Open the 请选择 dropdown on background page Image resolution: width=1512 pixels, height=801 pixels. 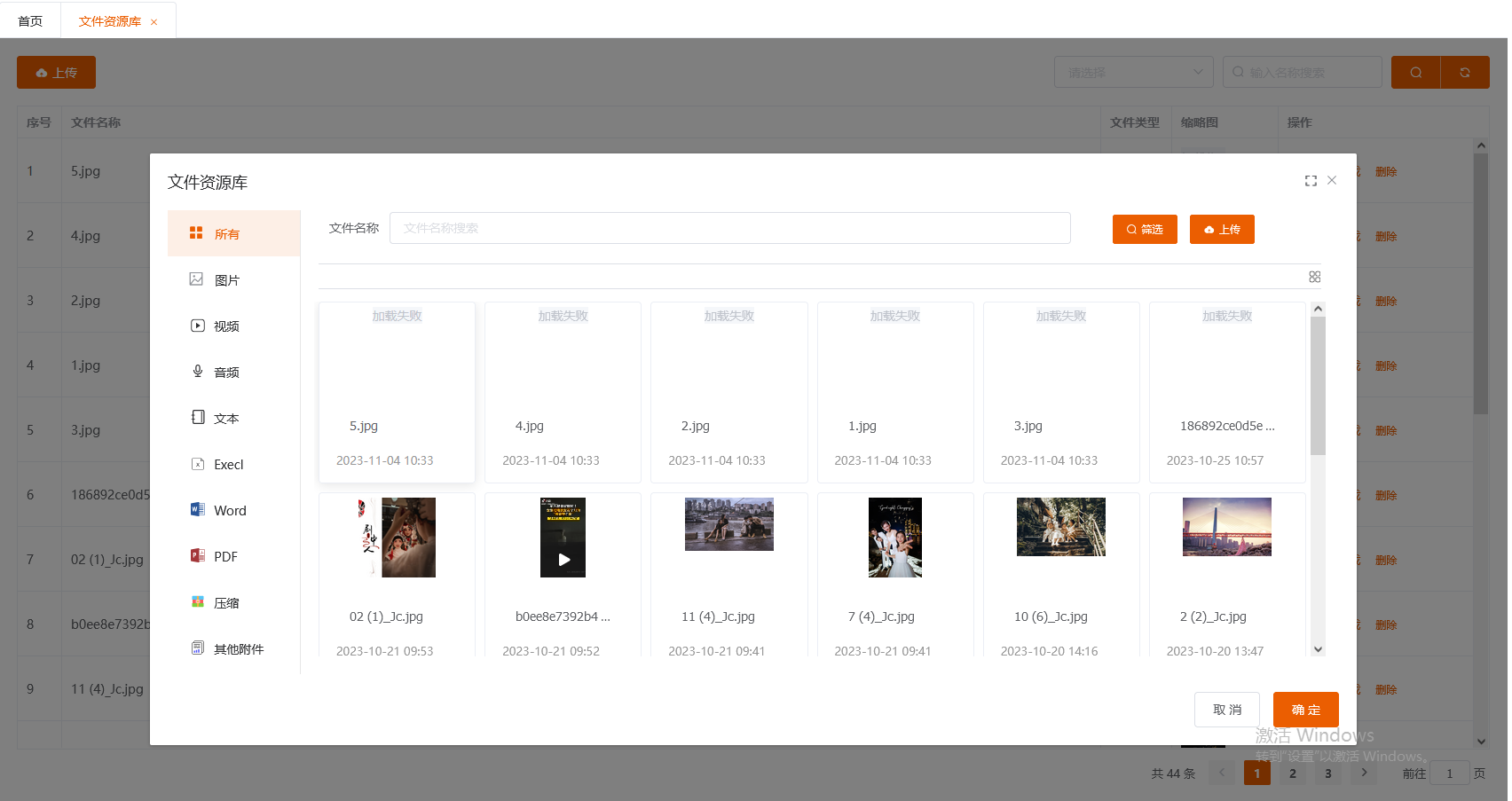point(1134,72)
